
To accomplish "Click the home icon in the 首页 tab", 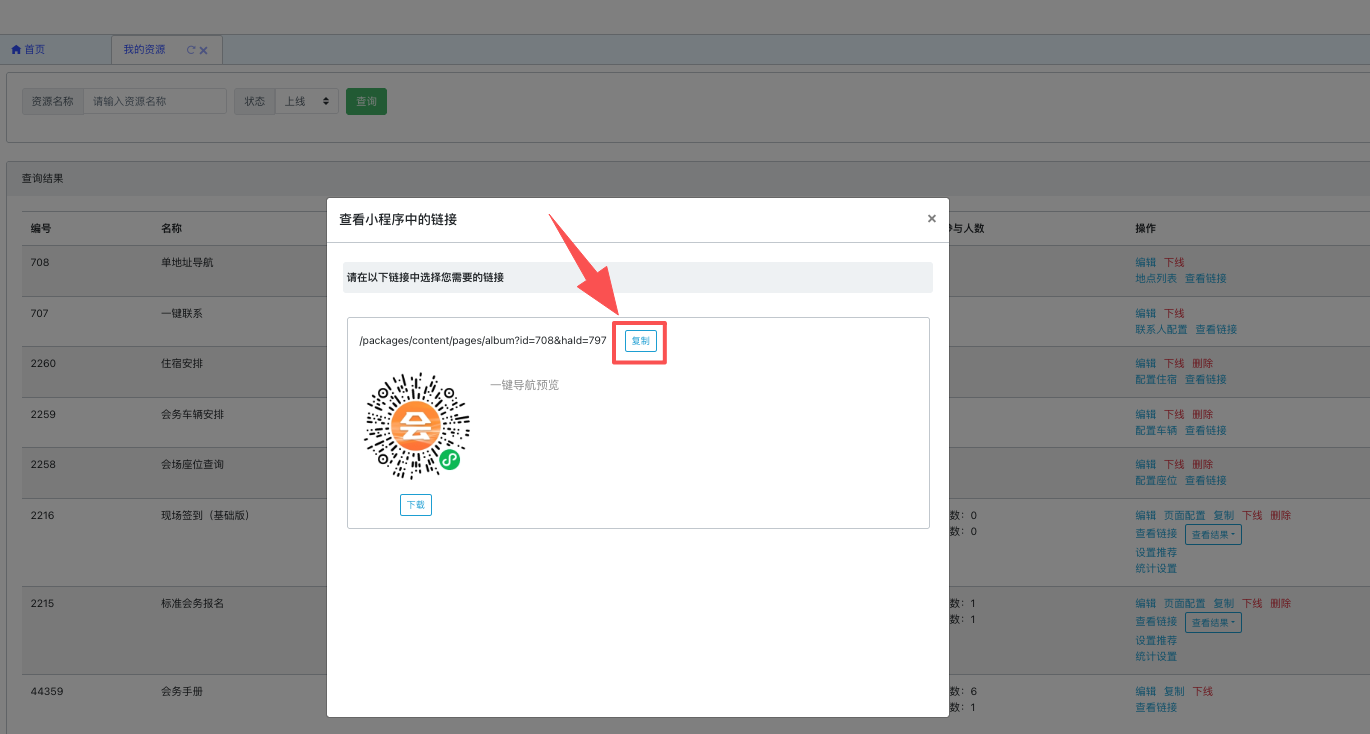I will [x=16, y=50].
